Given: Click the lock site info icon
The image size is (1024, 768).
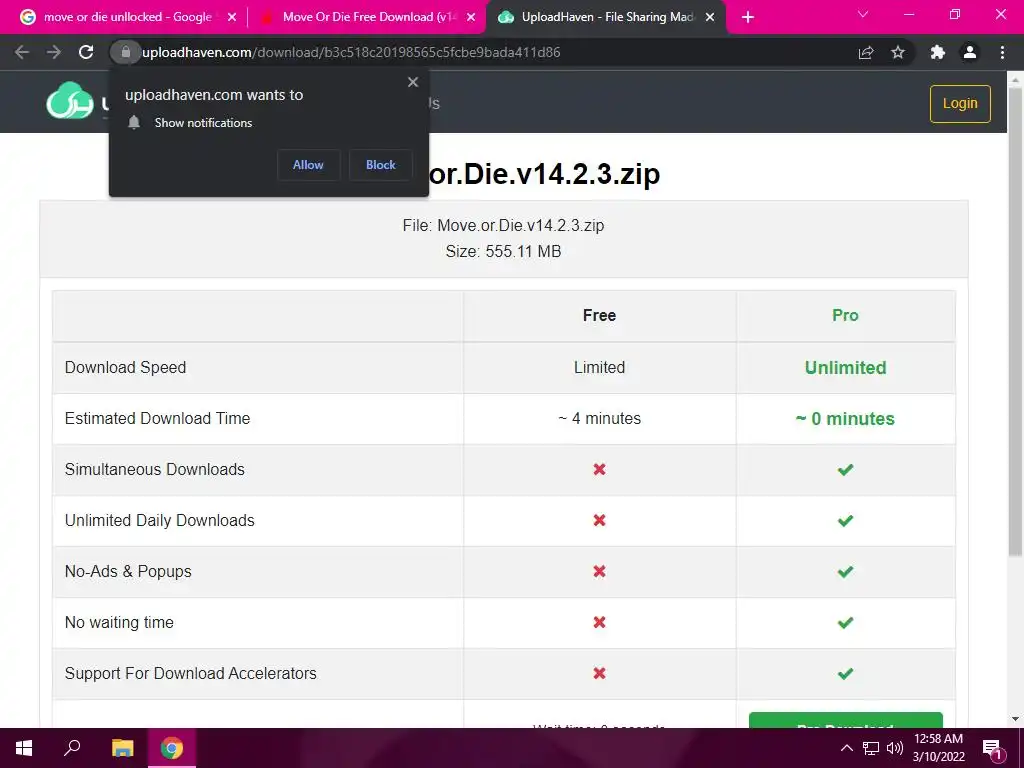Looking at the screenshot, I should [125, 52].
